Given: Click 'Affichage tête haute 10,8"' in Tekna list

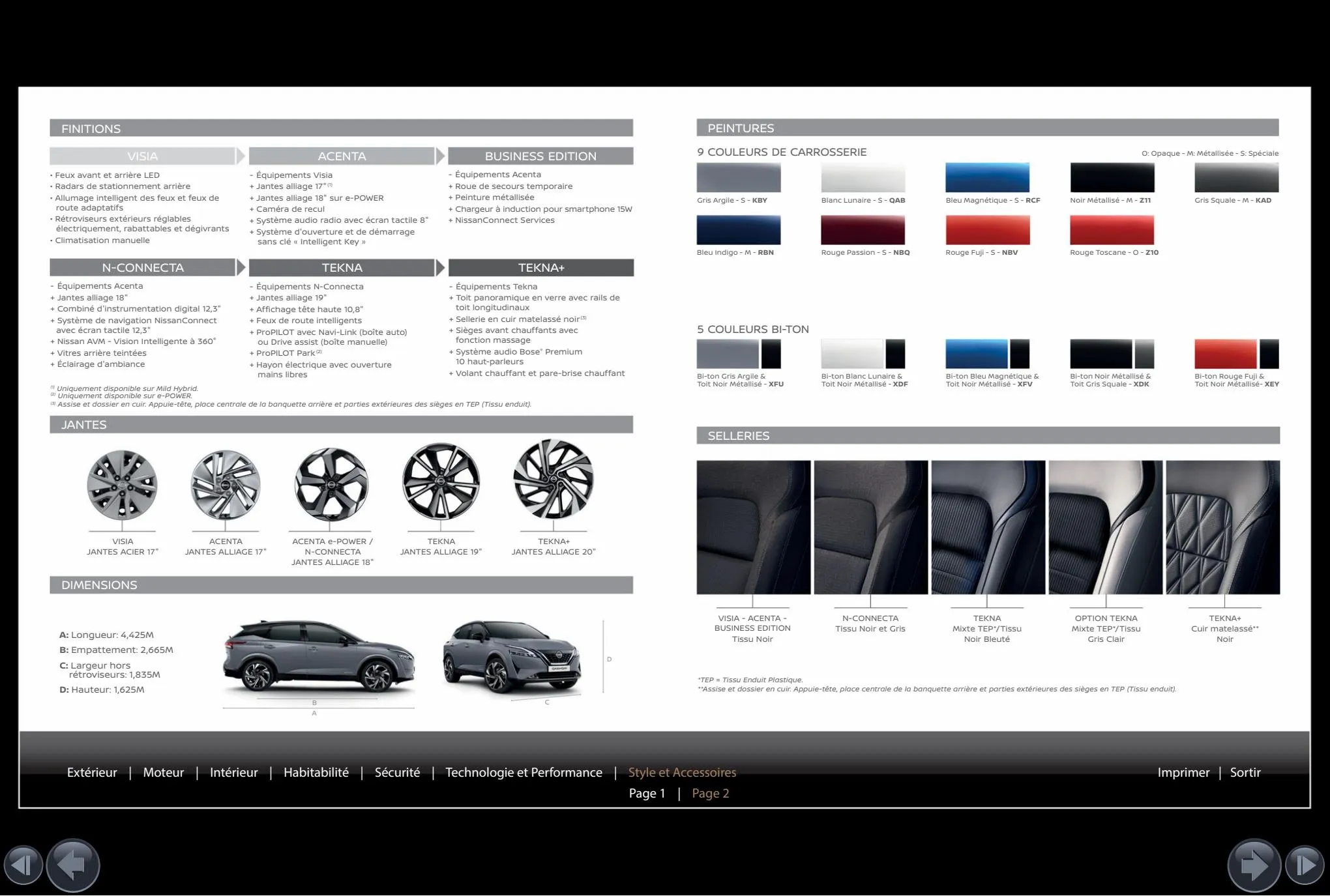Looking at the screenshot, I should (x=310, y=310).
